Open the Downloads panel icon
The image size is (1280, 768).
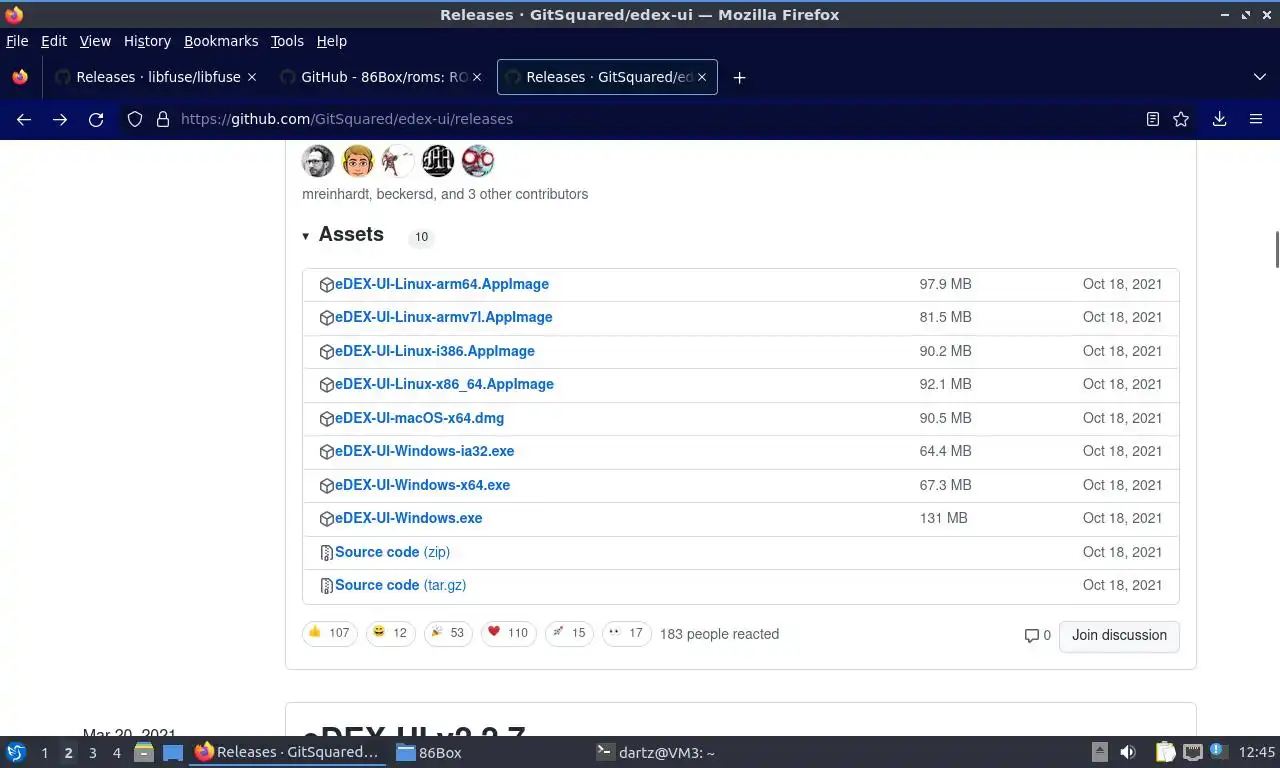(x=1219, y=119)
